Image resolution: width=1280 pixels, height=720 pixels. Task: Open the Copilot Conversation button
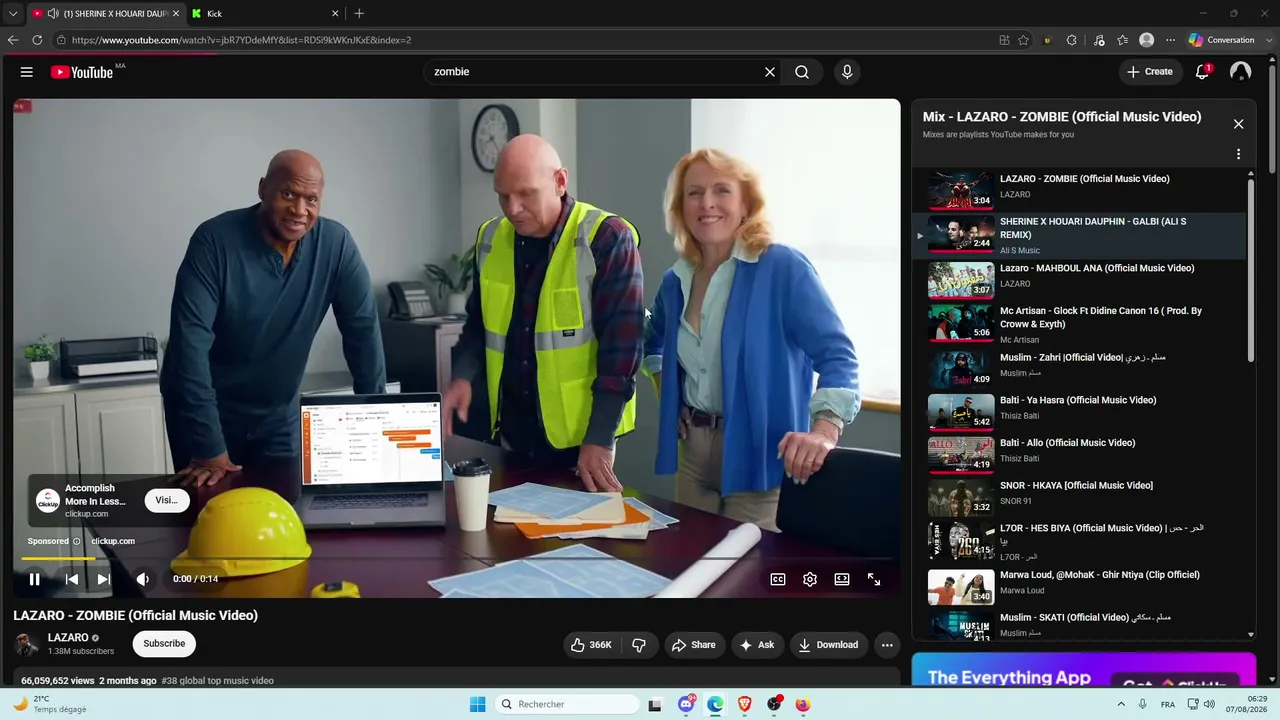1221,40
